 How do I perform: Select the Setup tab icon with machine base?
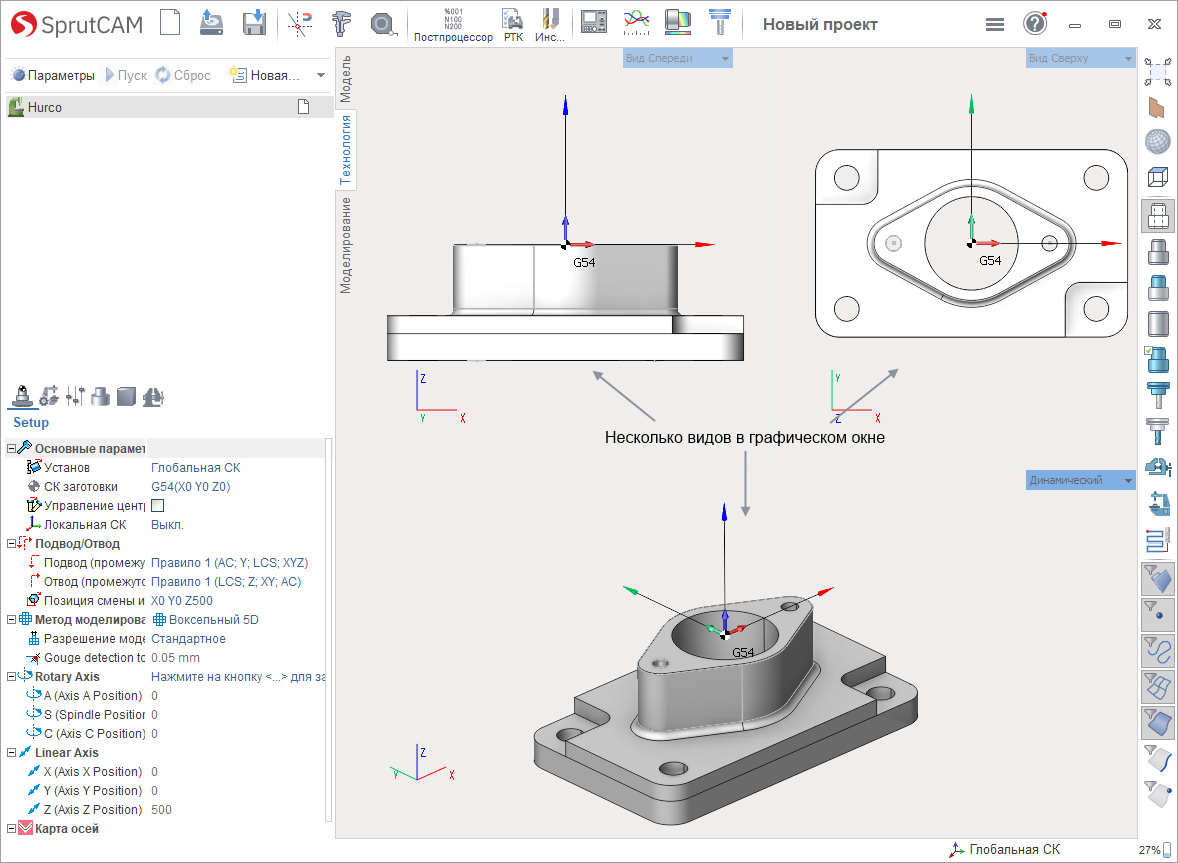(x=22, y=396)
